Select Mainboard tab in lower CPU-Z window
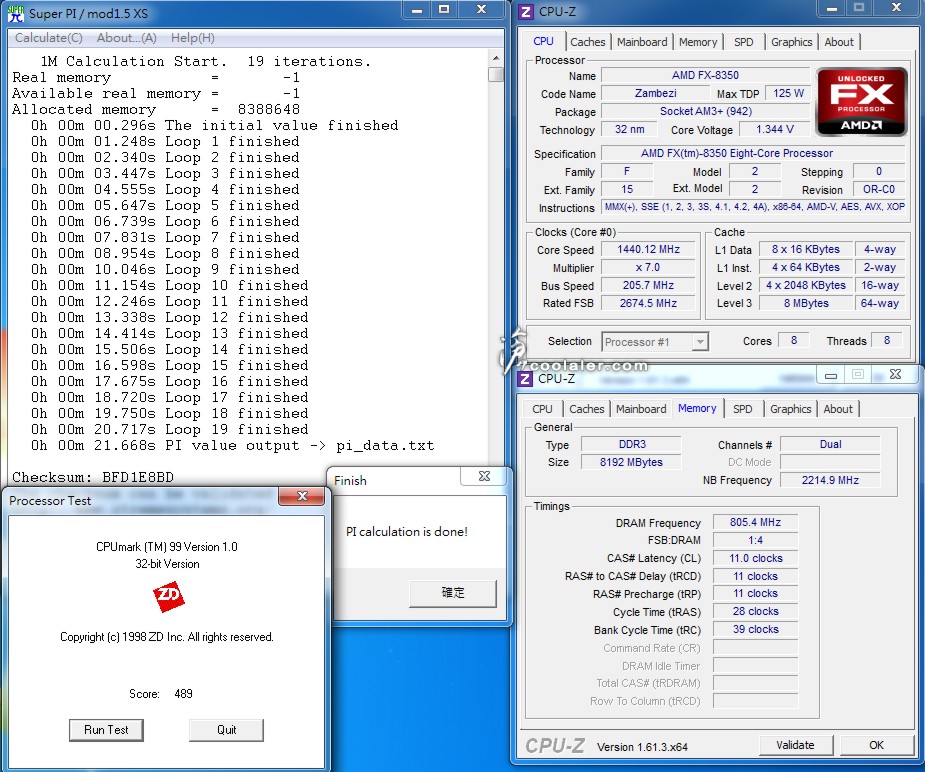925x772 pixels. tap(641, 409)
